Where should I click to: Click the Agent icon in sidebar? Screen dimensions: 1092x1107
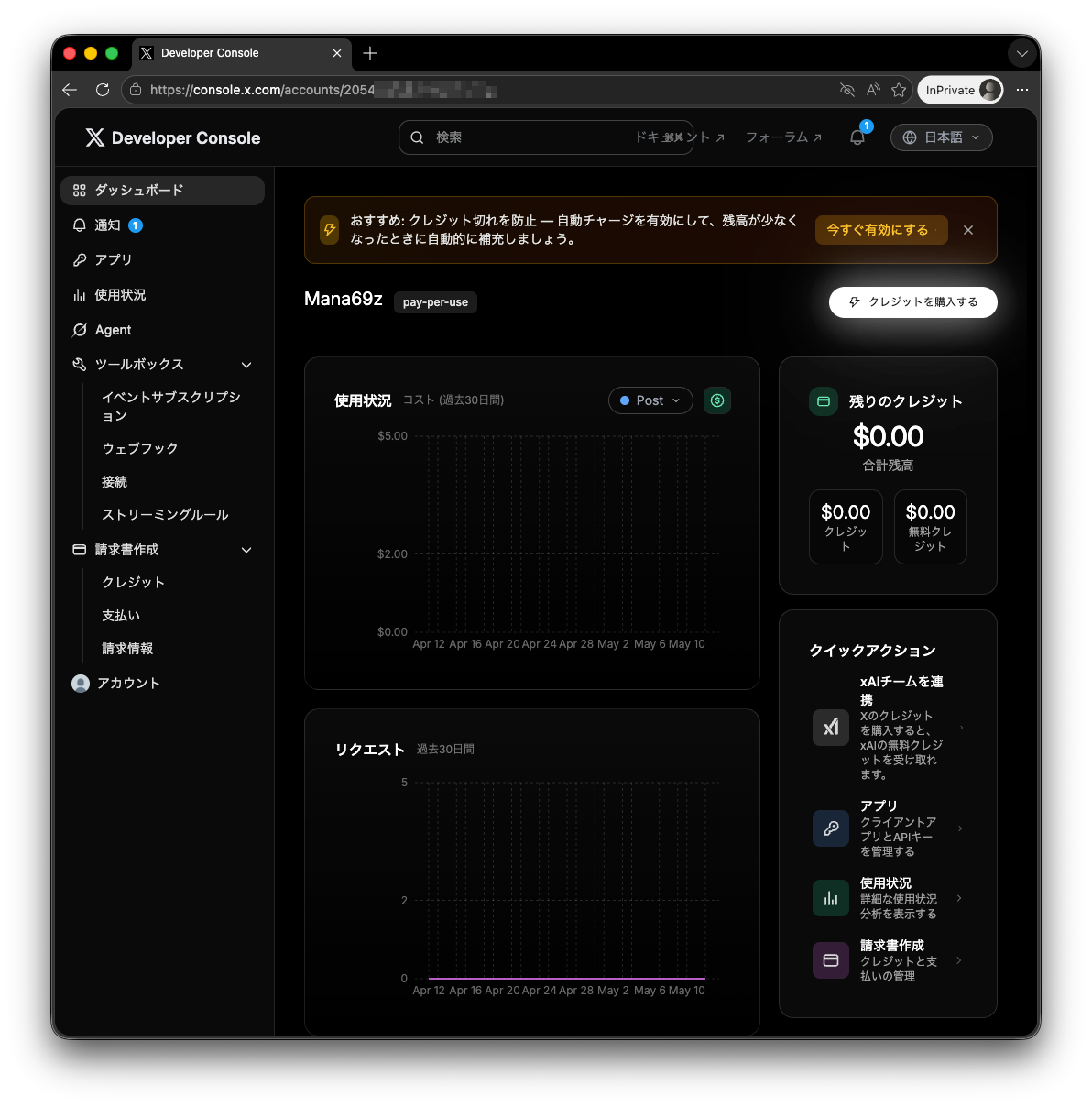[x=80, y=330]
